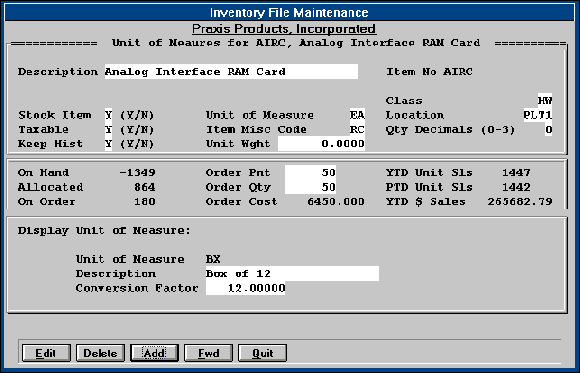Click the Order Qty 50 field

click(x=310, y=187)
